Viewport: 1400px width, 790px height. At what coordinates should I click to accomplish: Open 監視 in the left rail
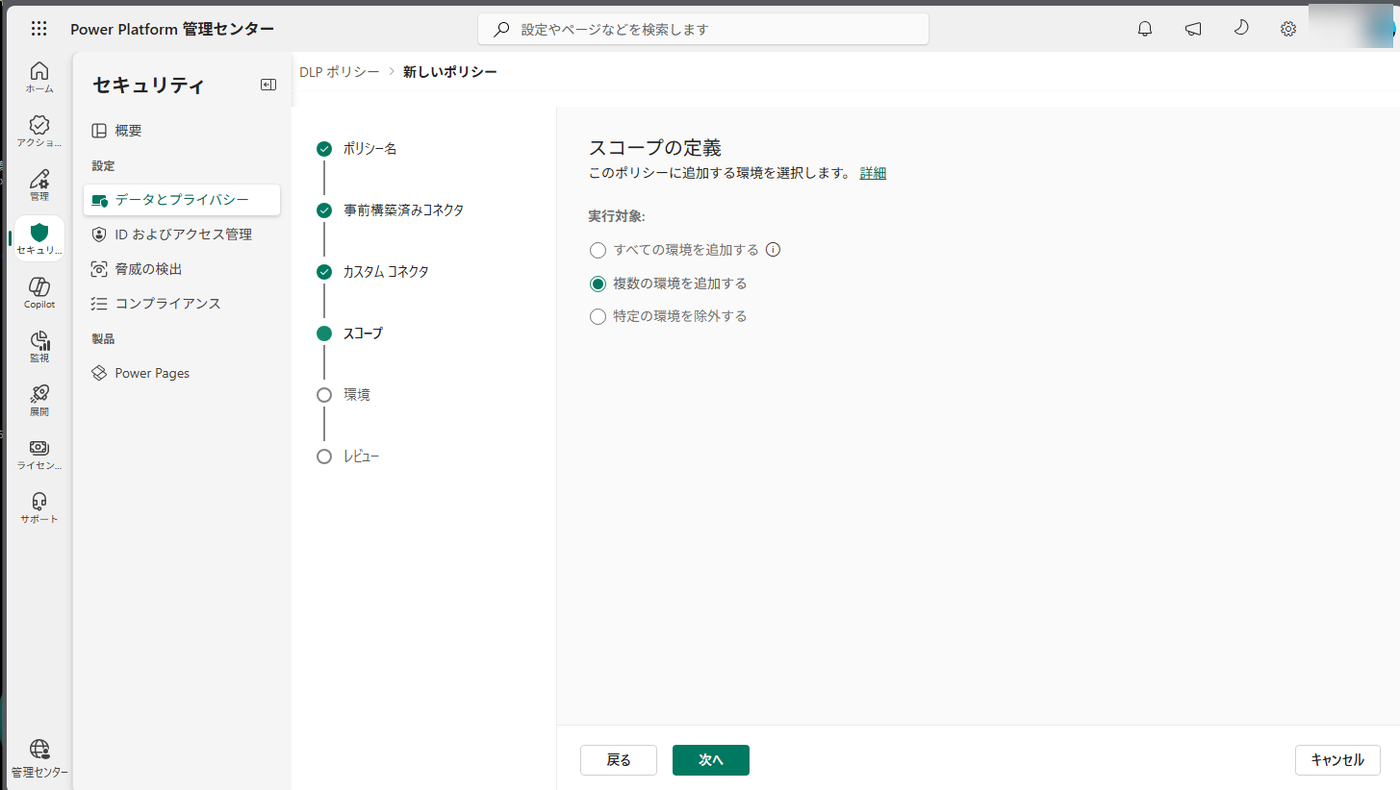coord(39,347)
